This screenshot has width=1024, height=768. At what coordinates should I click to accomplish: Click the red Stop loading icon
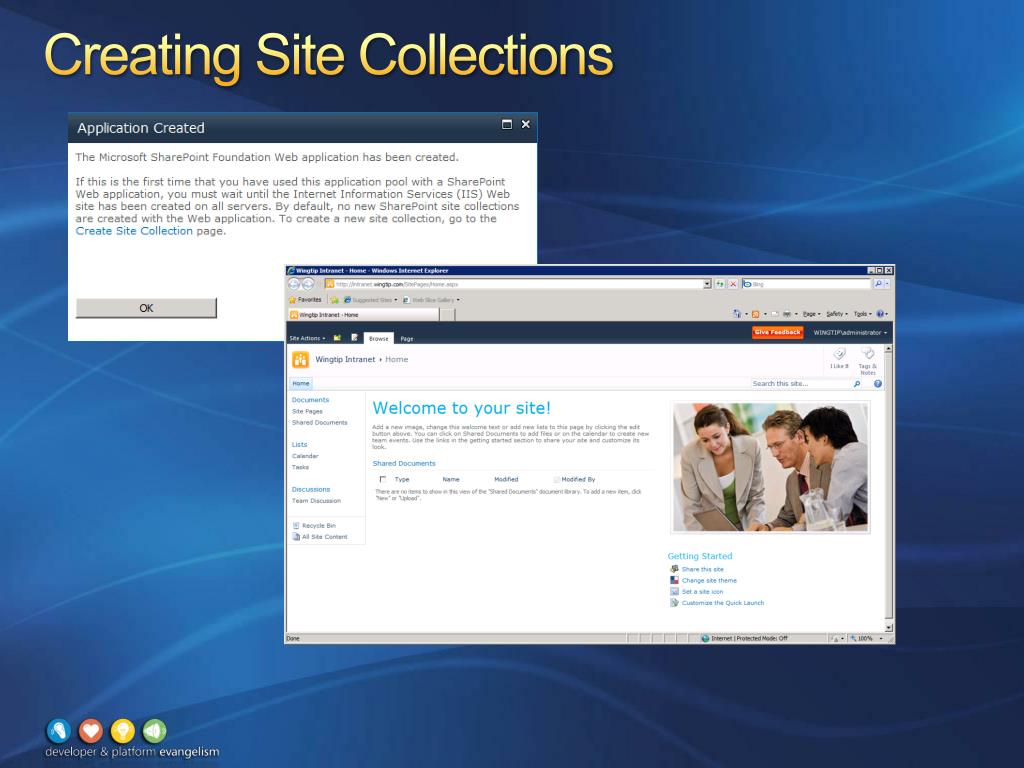[x=733, y=284]
